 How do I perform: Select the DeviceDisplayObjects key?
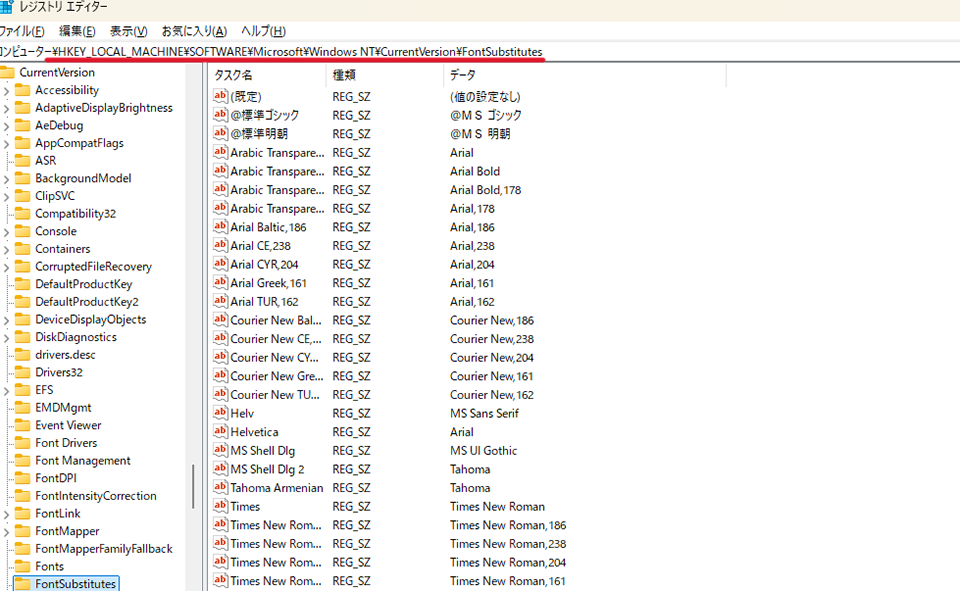(x=91, y=320)
